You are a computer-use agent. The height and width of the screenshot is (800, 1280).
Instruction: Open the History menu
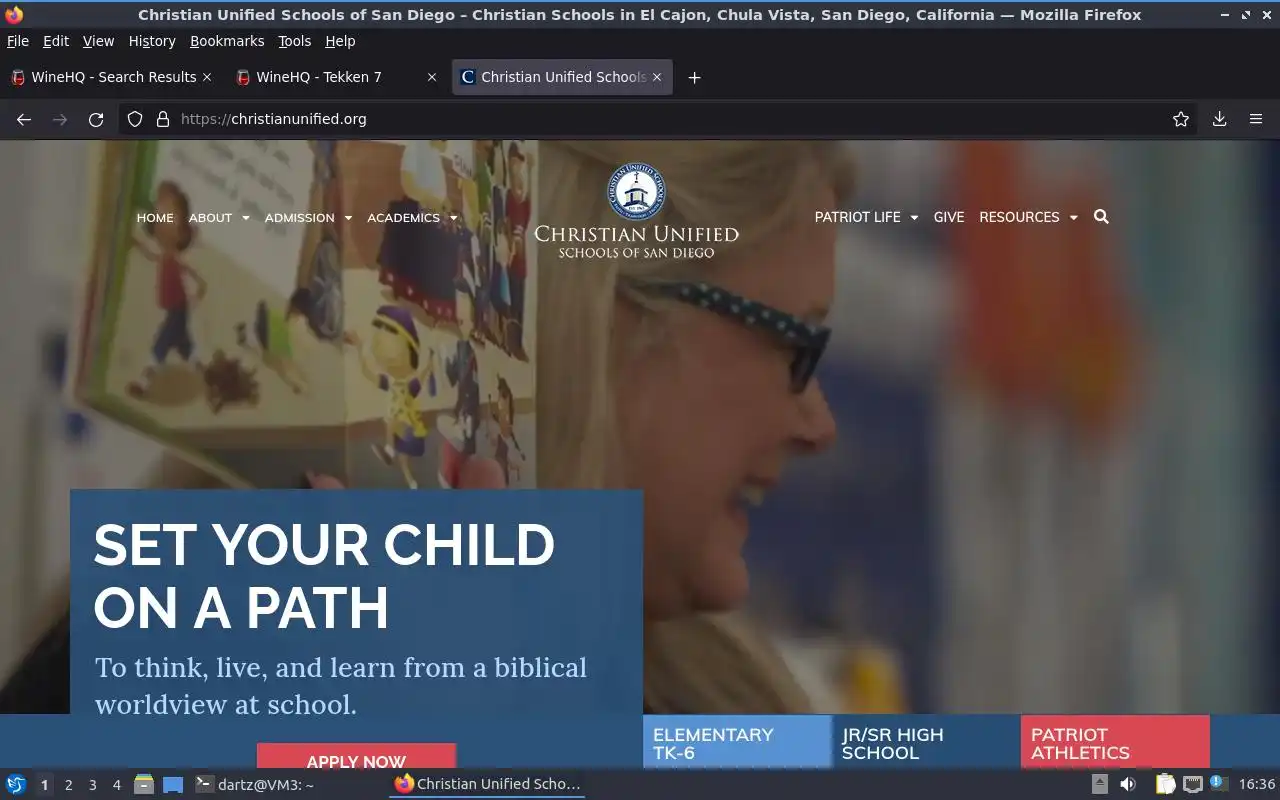coord(152,41)
